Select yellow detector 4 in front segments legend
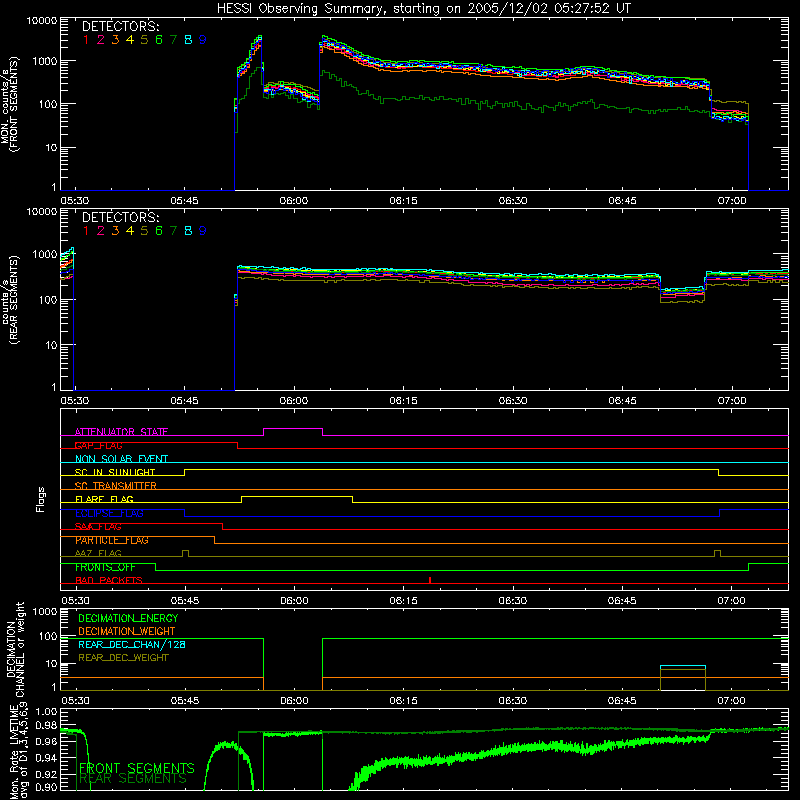The image size is (800, 800). [x=130, y=40]
